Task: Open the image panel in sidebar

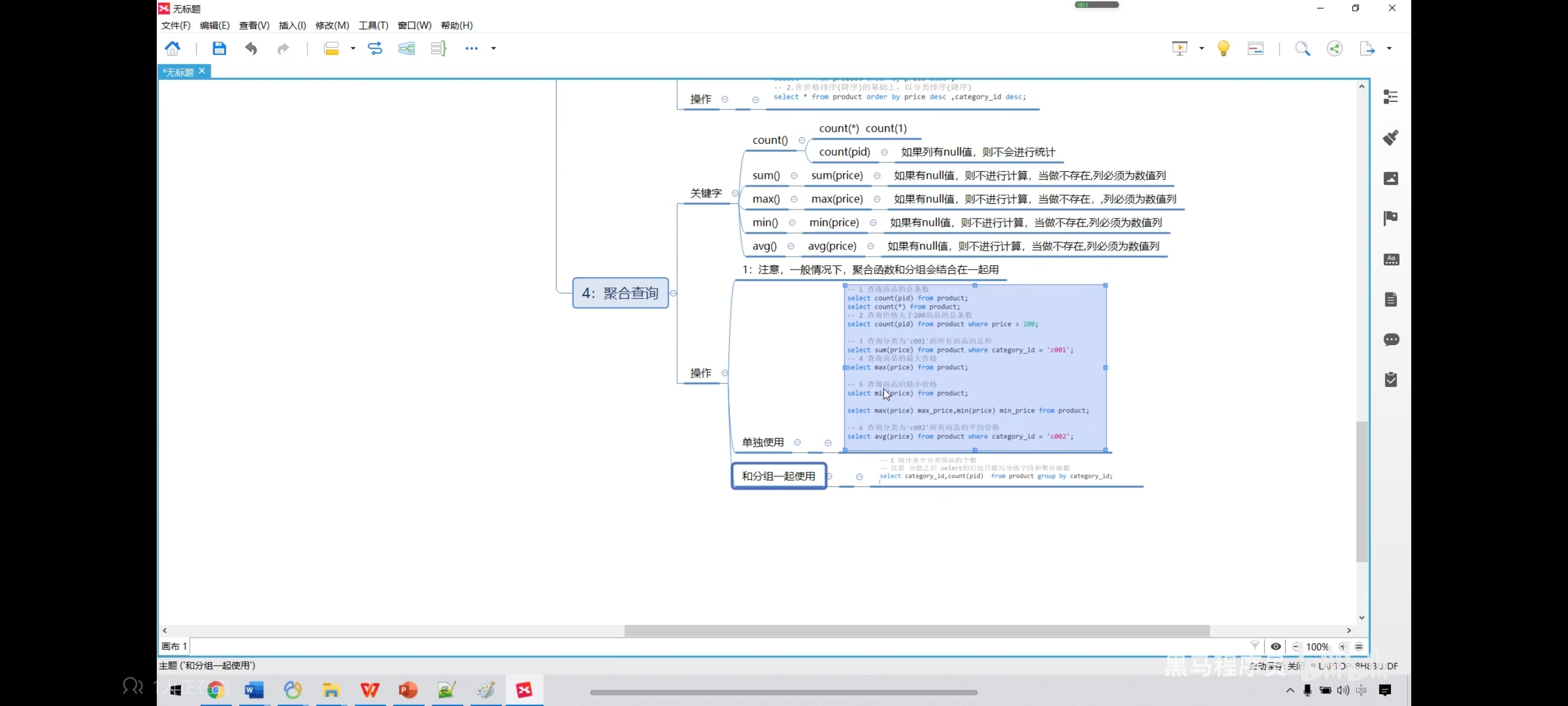Action: click(1390, 178)
